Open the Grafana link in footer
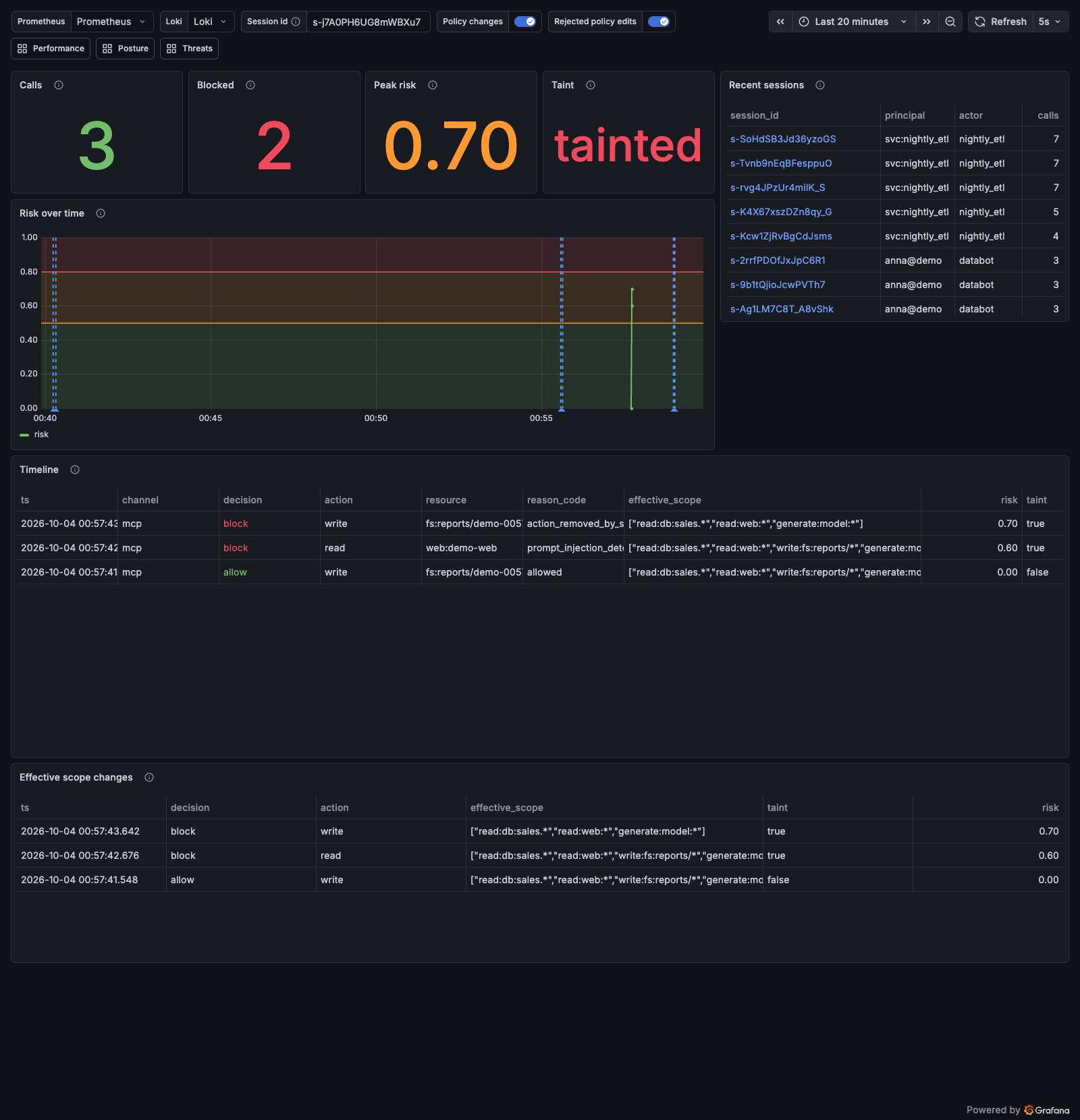This screenshot has width=1080, height=1120. (x=1047, y=1110)
